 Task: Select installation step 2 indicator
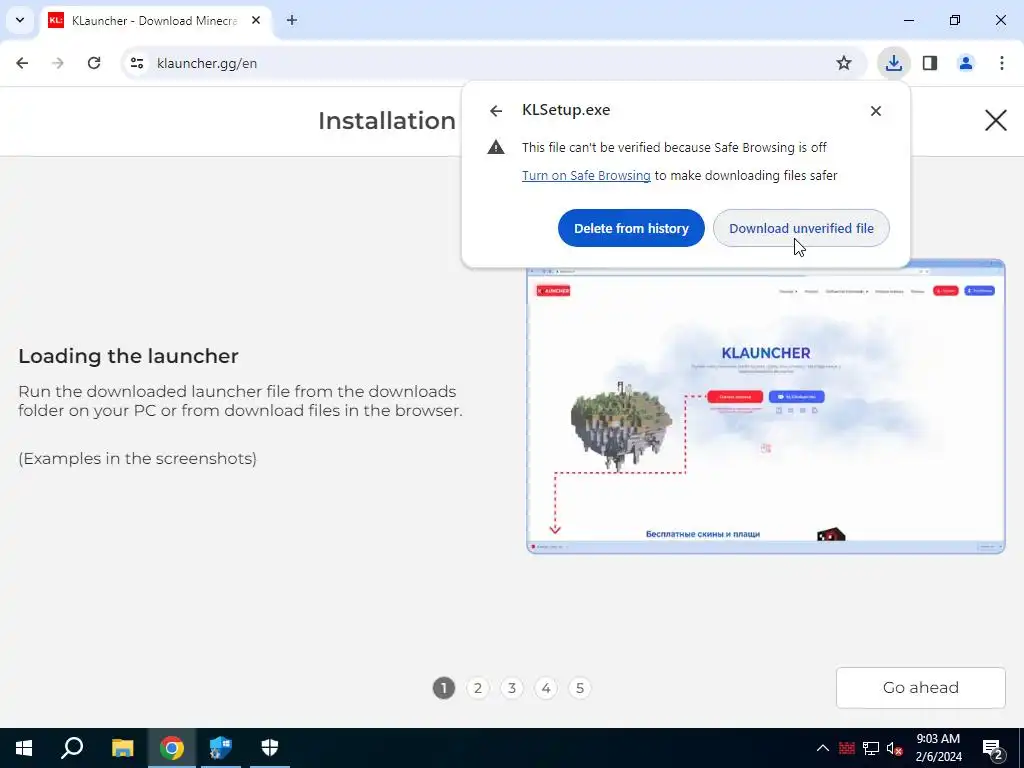pos(478,688)
